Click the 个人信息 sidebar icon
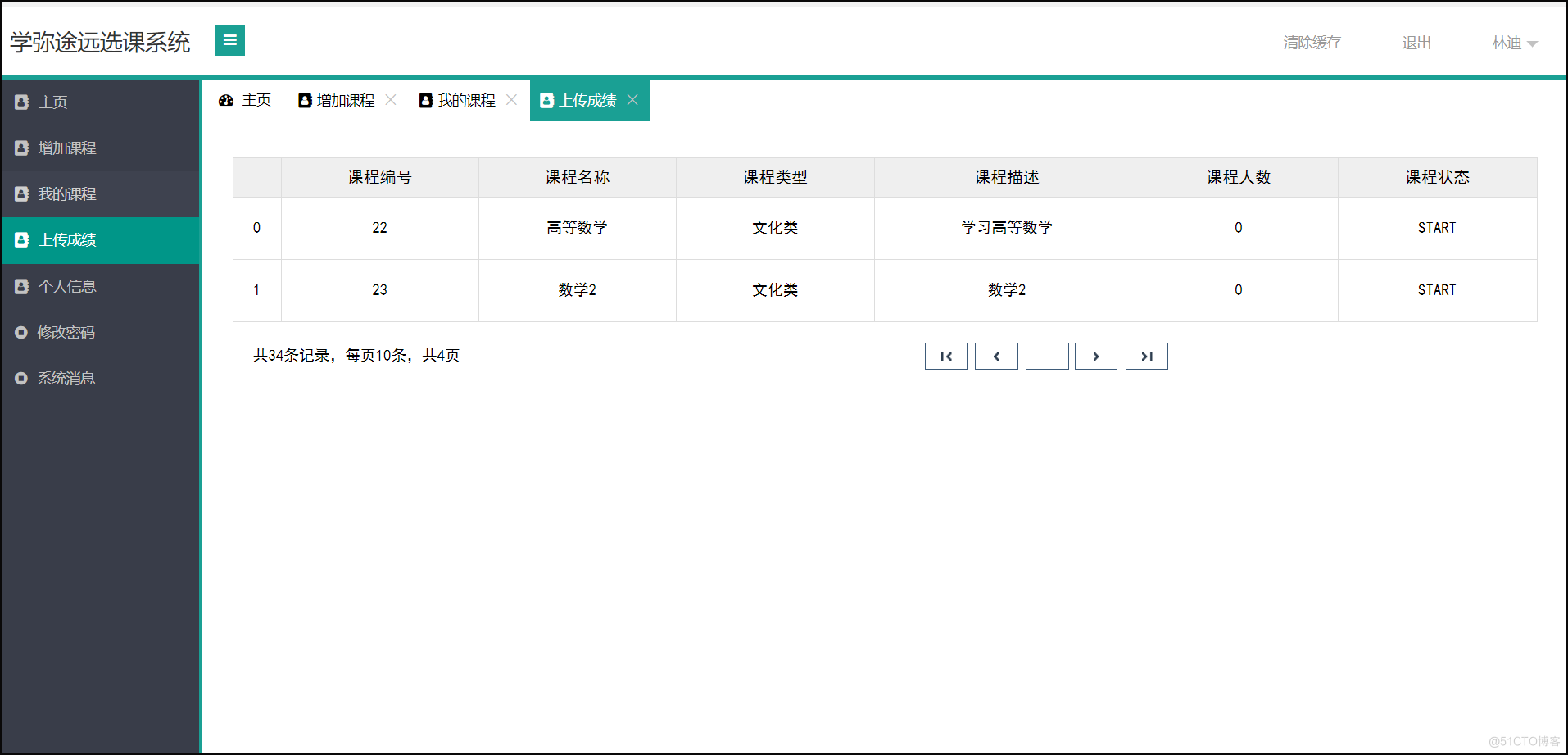Screen dimensions: 1568x755 coord(22,287)
